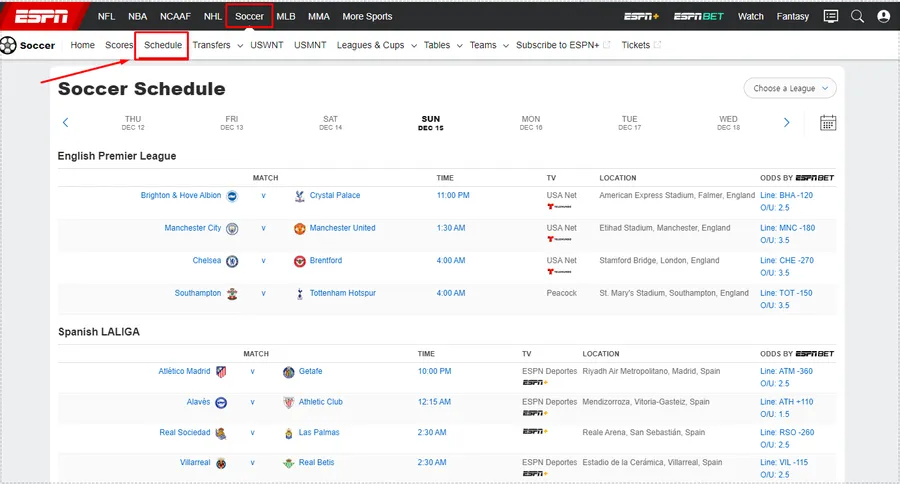
Task: Click Line: TOT -150 odds
Action: [x=786, y=293]
